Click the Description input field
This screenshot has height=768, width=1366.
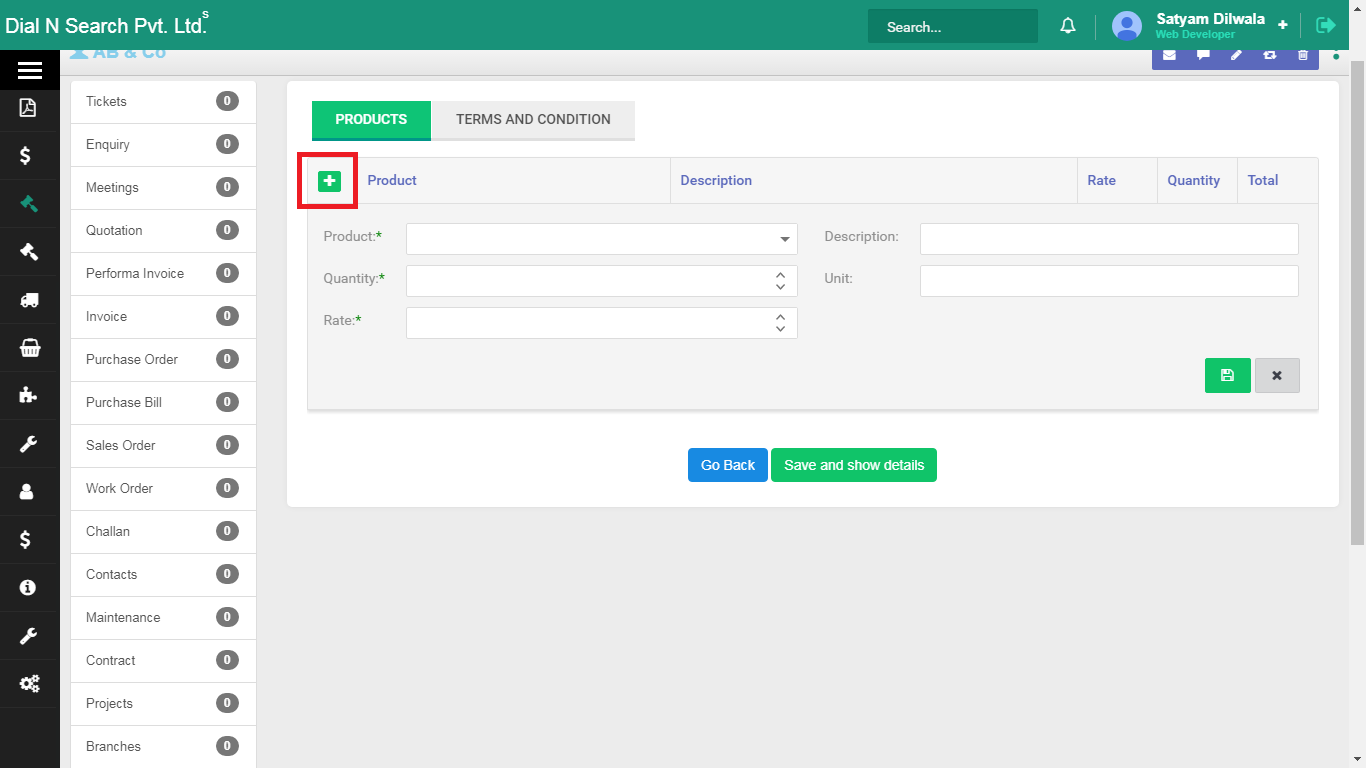(x=1108, y=239)
